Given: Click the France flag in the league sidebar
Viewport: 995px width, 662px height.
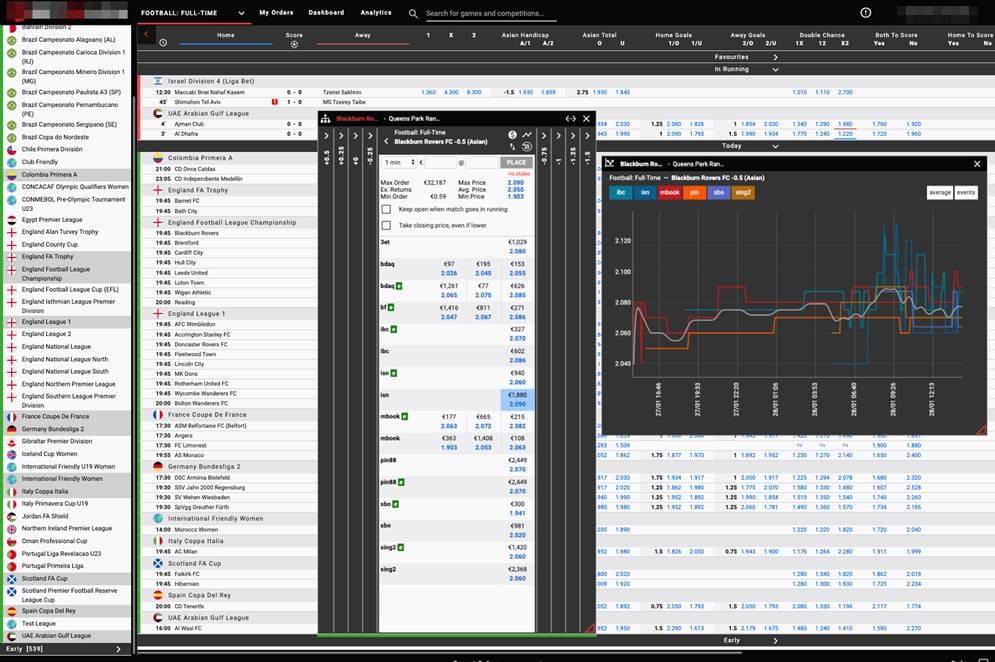Looking at the screenshot, I should tap(11, 417).
